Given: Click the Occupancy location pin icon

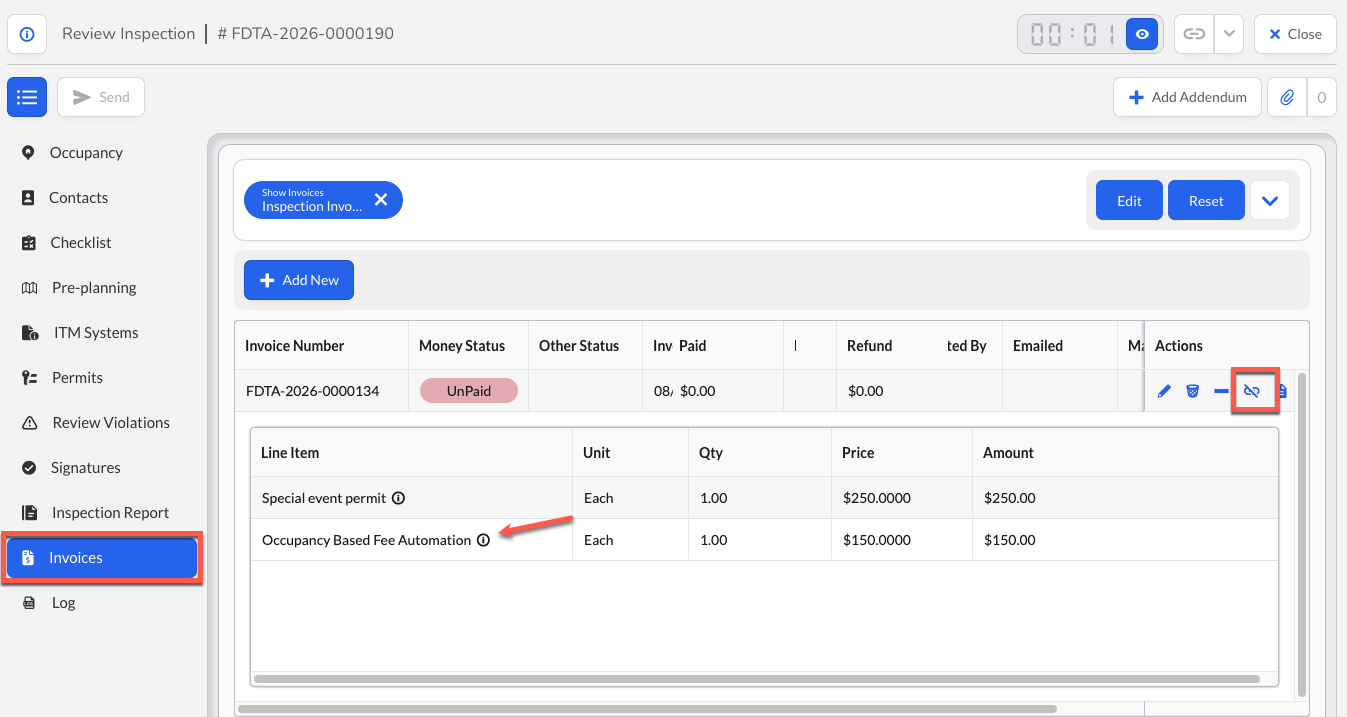Looking at the screenshot, I should click(28, 152).
